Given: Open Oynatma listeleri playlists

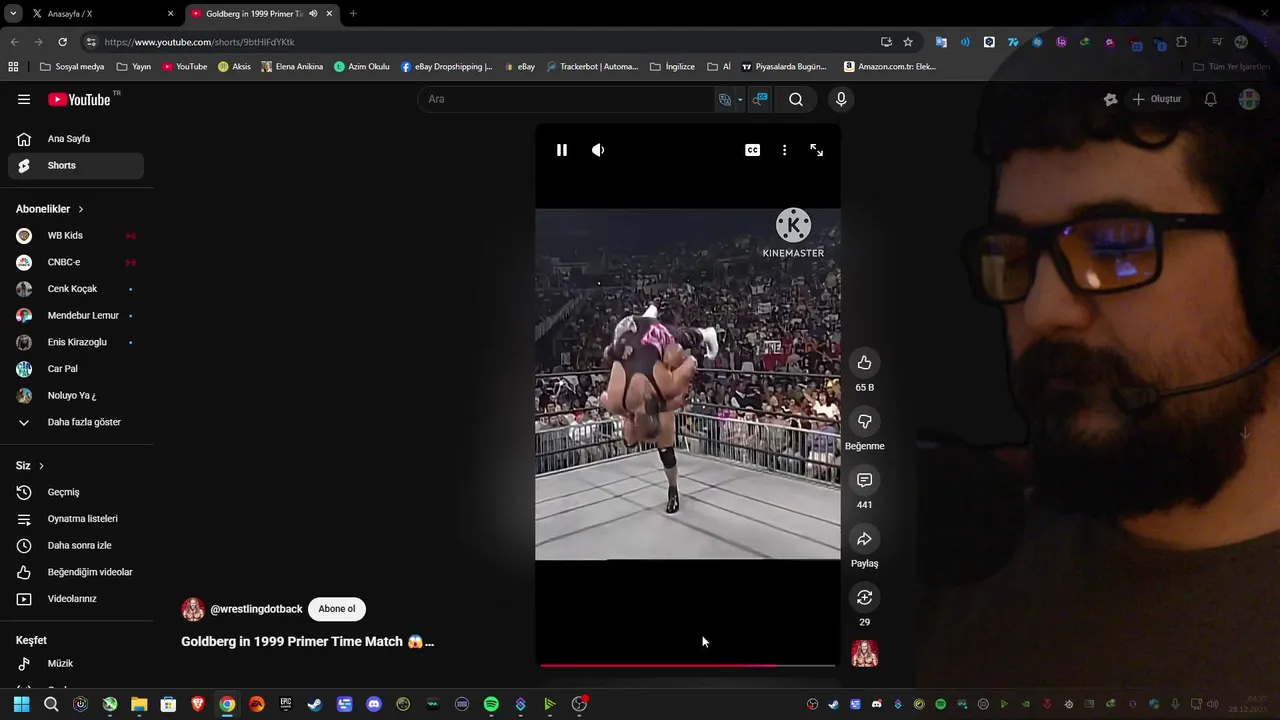Looking at the screenshot, I should [x=76, y=519].
